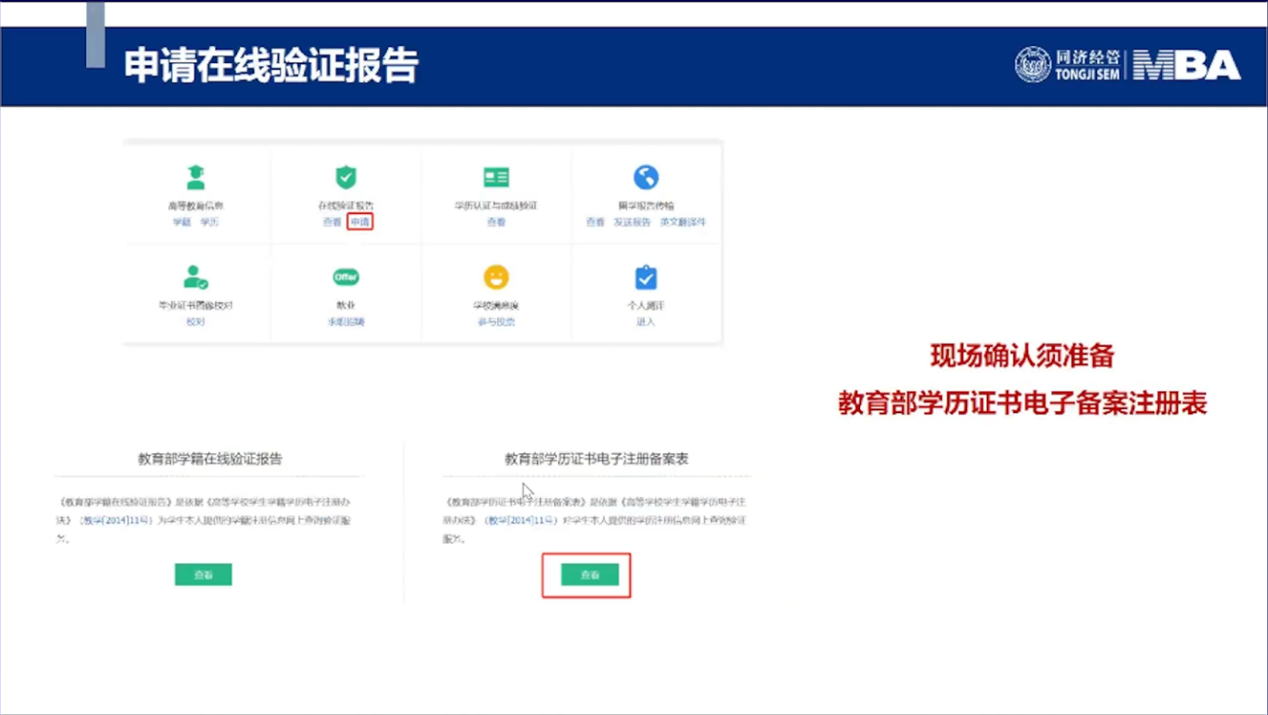Click the blue globe report transmission icon
Screen dimensions: 1268x715
pos(646,178)
